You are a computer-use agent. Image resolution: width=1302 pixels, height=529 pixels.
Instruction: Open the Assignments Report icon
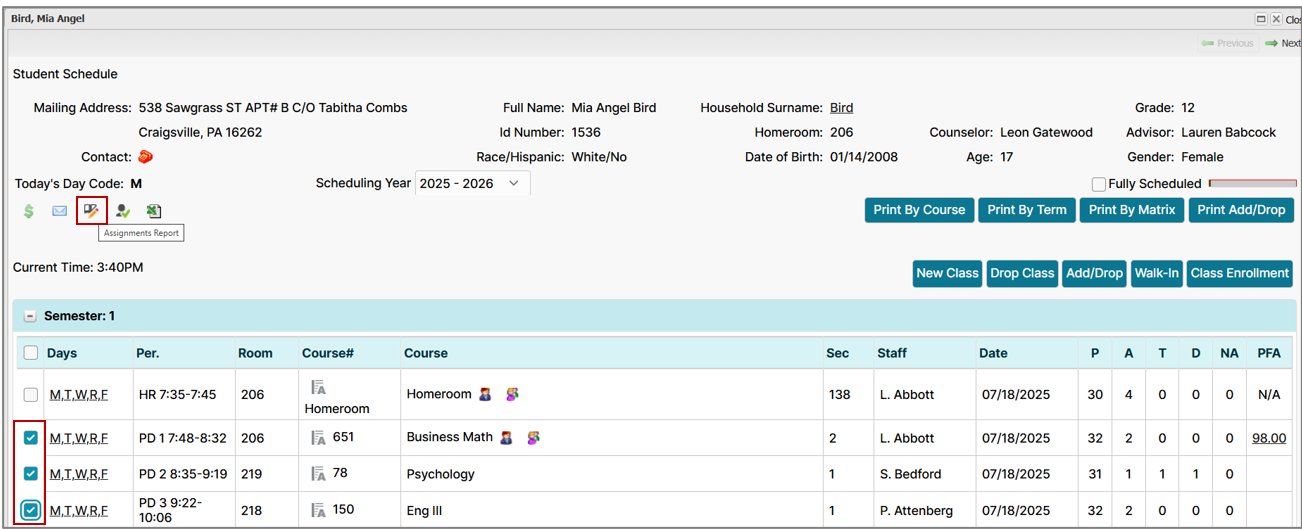tap(91, 211)
